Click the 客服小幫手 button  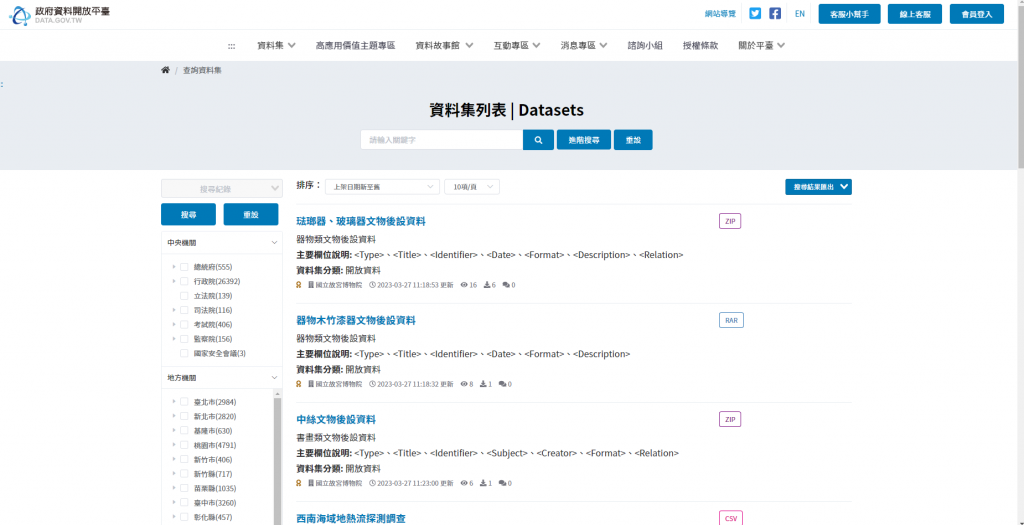click(849, 14)
